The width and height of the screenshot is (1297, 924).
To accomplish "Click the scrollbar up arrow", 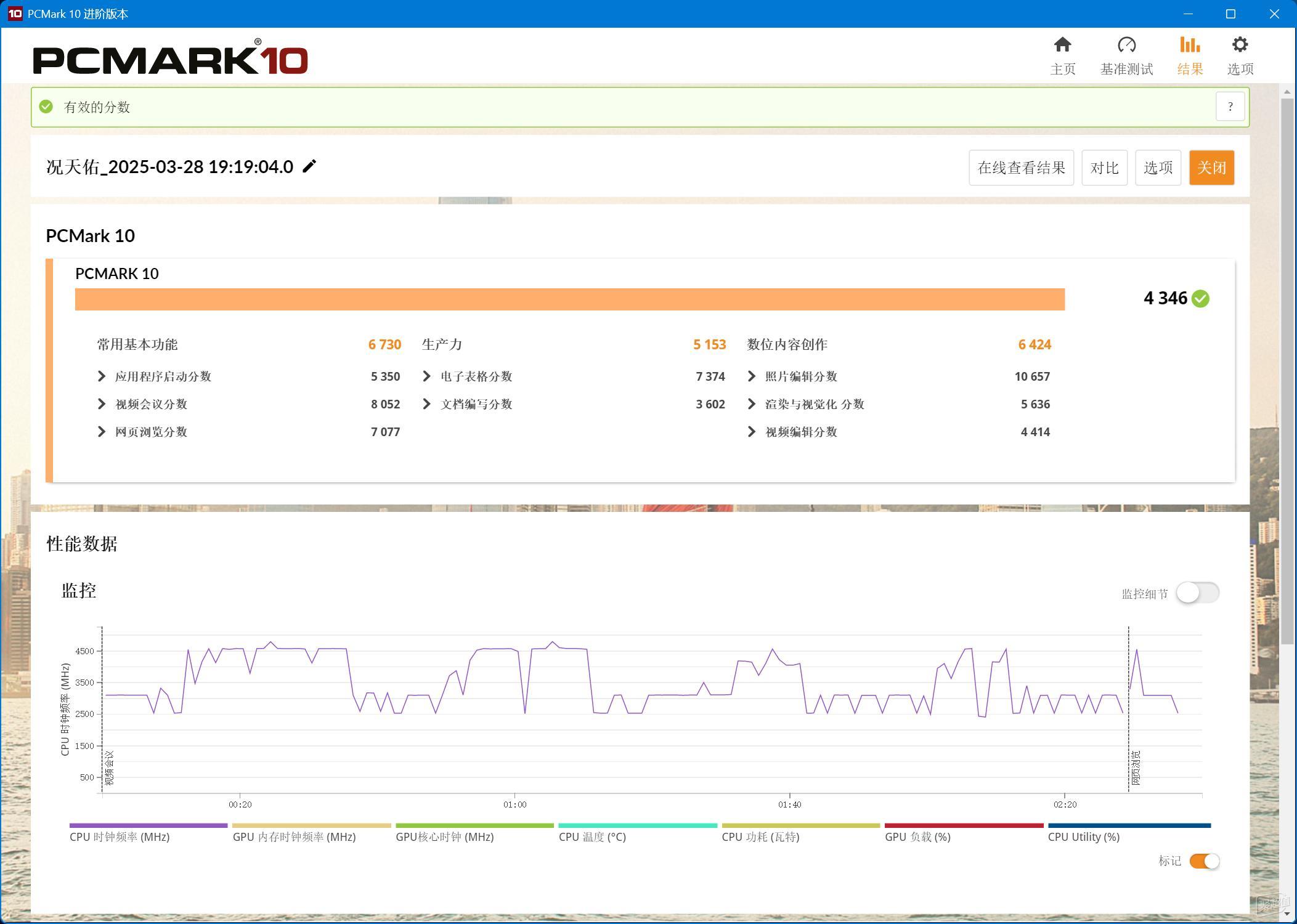I will click(x=1287, y=92).
